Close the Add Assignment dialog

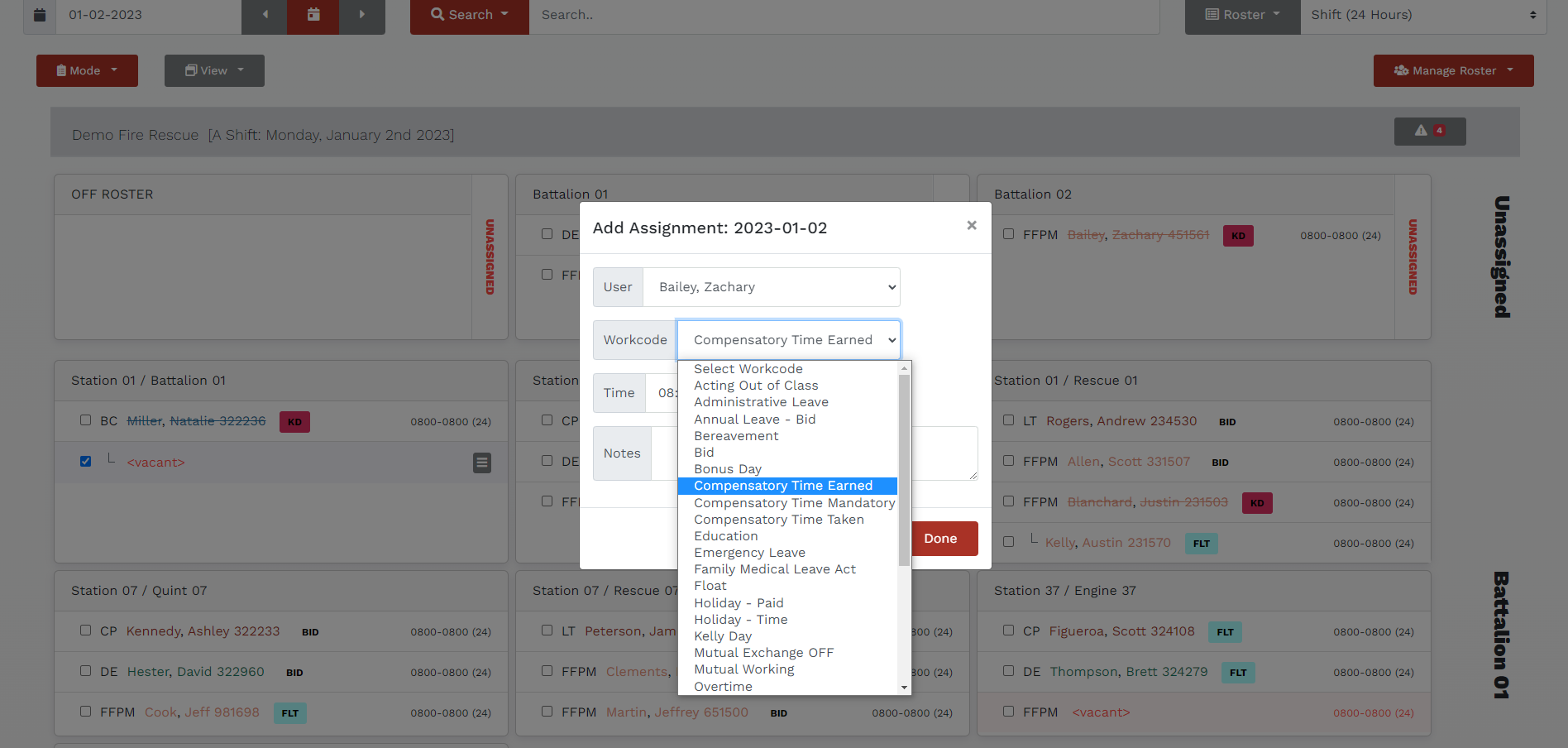point(972,225)
